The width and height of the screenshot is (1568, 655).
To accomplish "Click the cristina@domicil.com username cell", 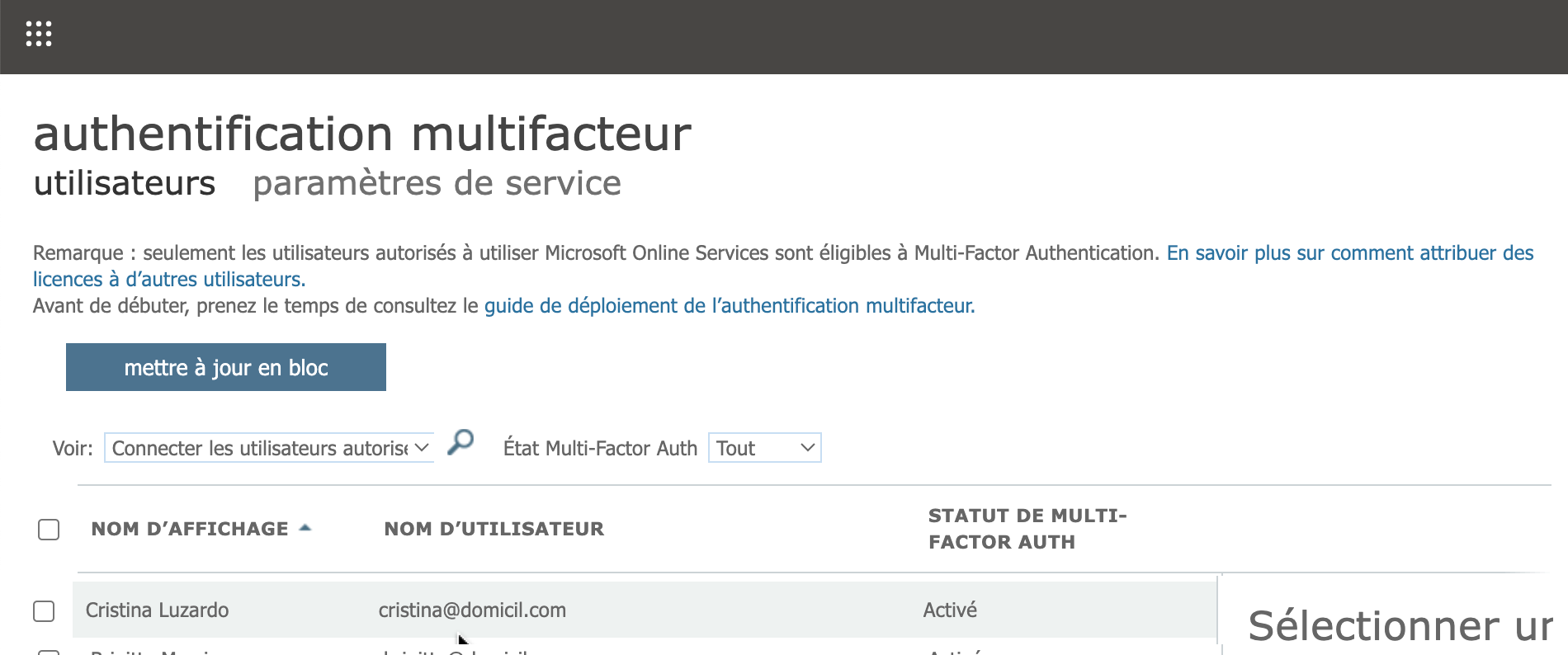I will point(472,610).
